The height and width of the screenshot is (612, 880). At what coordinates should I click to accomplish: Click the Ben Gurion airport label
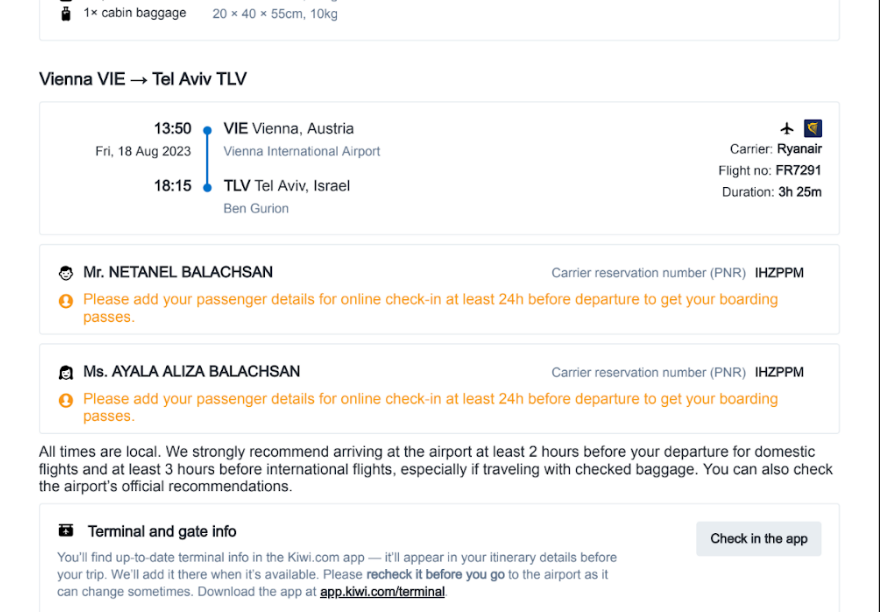(256, 209)
